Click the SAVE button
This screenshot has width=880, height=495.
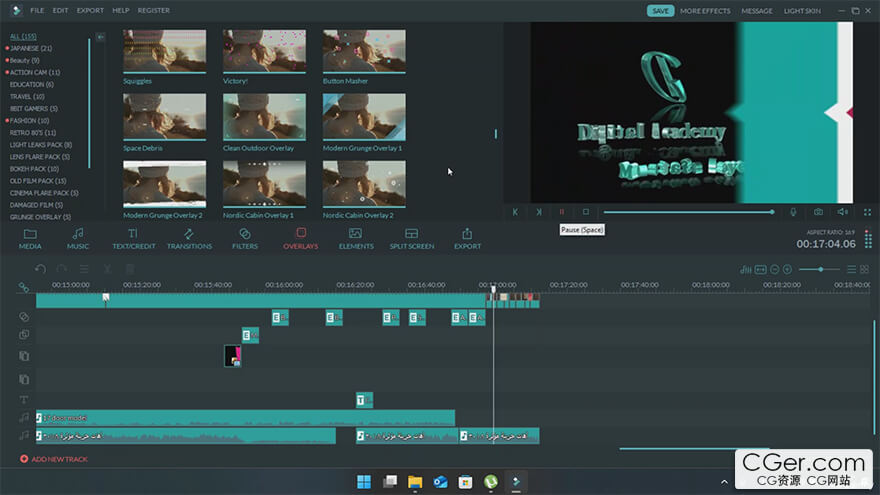point(660,11)
